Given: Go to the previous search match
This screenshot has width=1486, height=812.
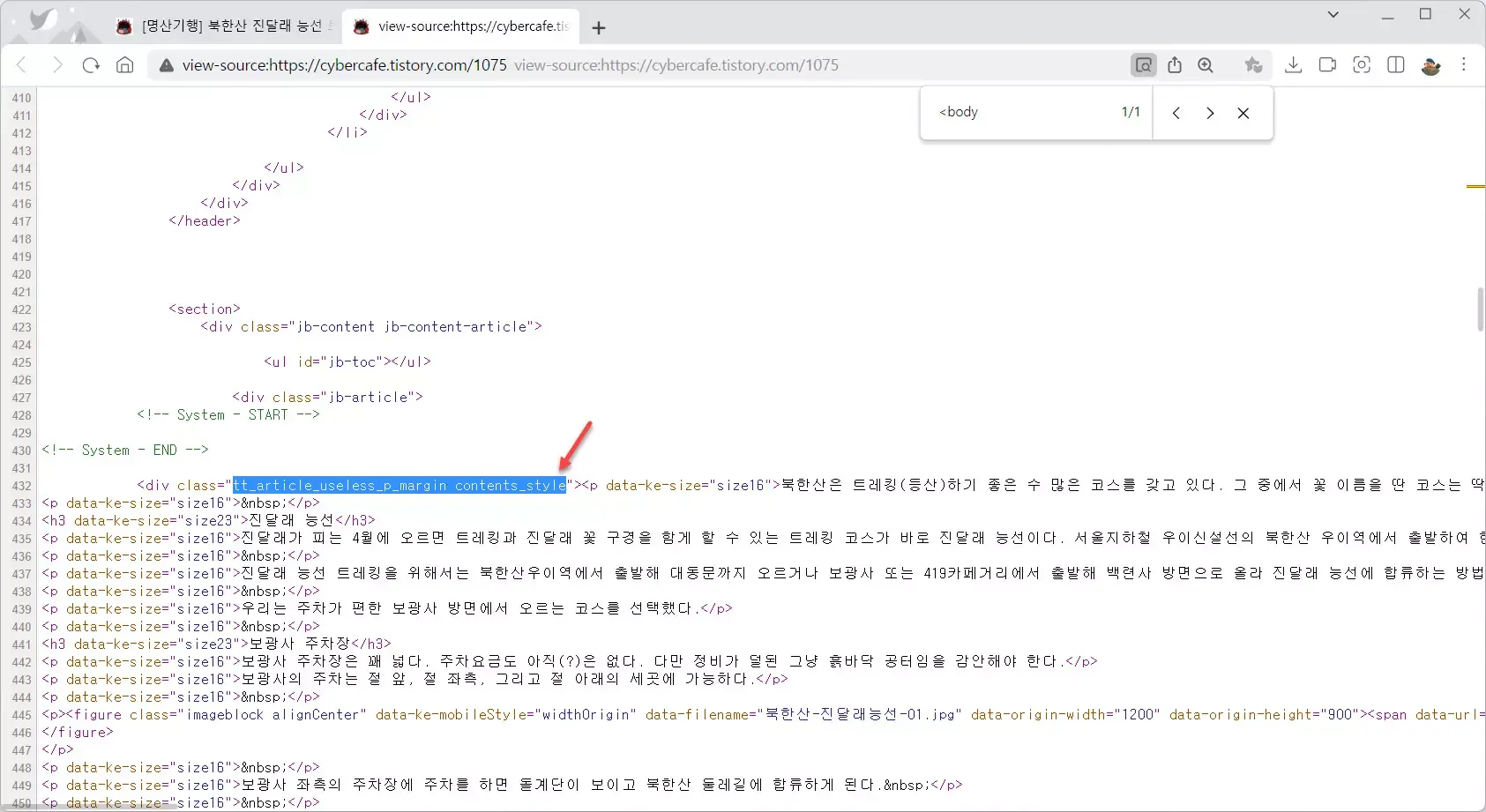Looking at the screenshot, I should pyautogui.click(x=1176, y=113).
